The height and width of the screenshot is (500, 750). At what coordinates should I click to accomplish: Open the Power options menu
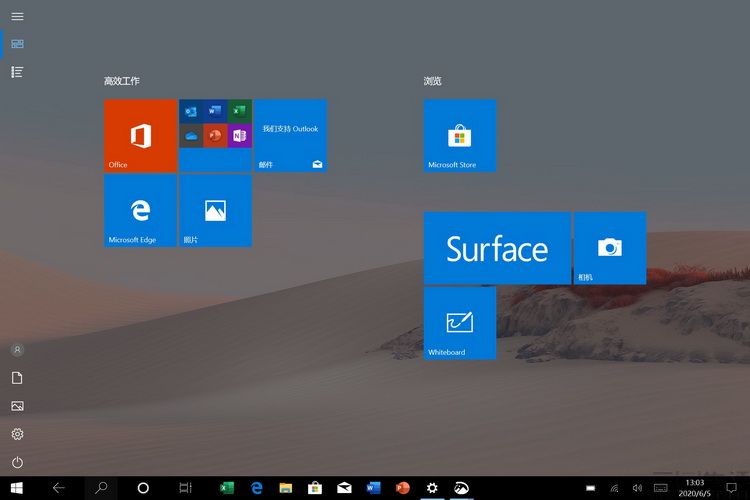(17, 462)
